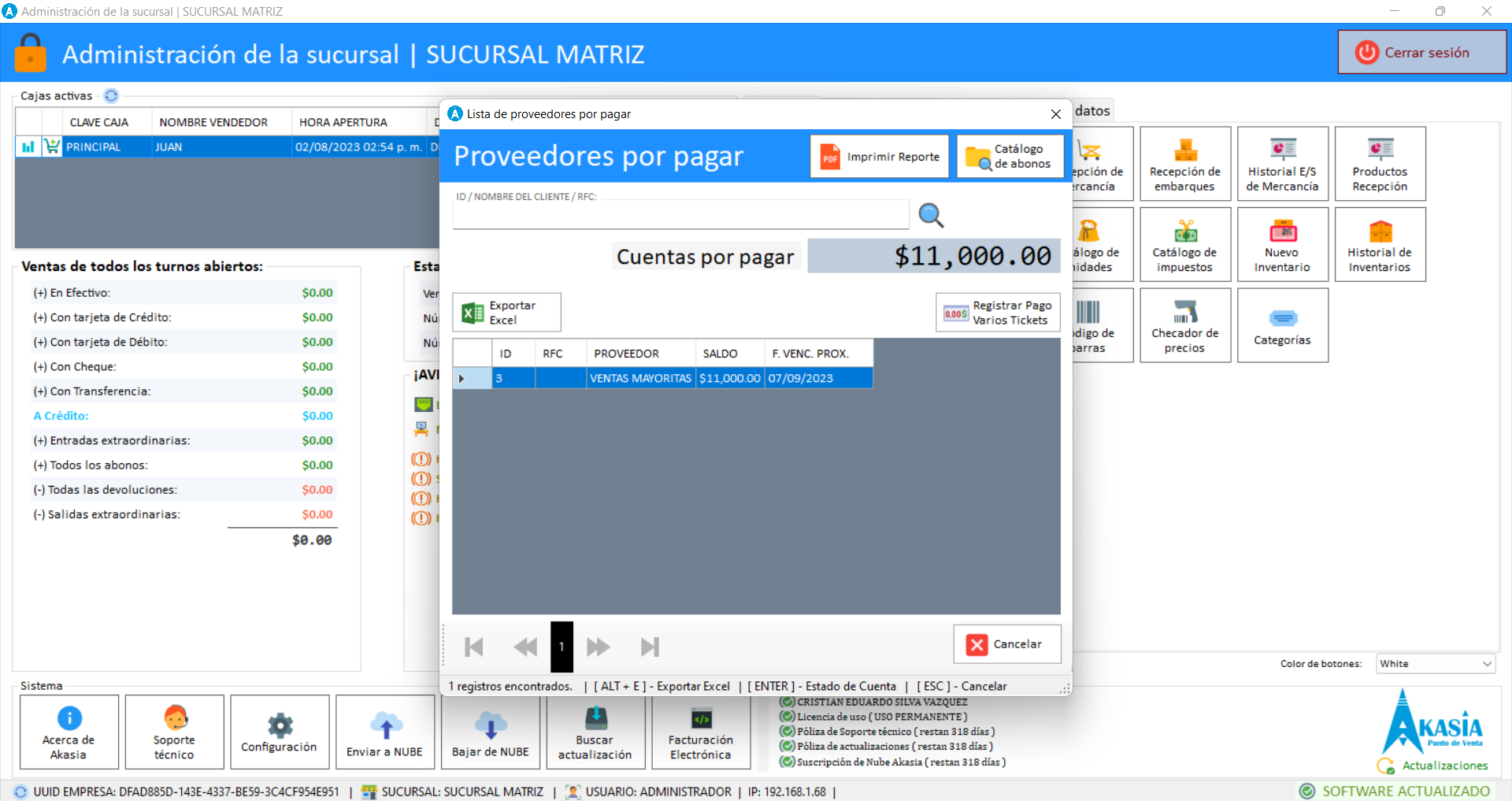Go to the last page of results
The height and width of the screenshot is (801, 1512).
[650, 647]
